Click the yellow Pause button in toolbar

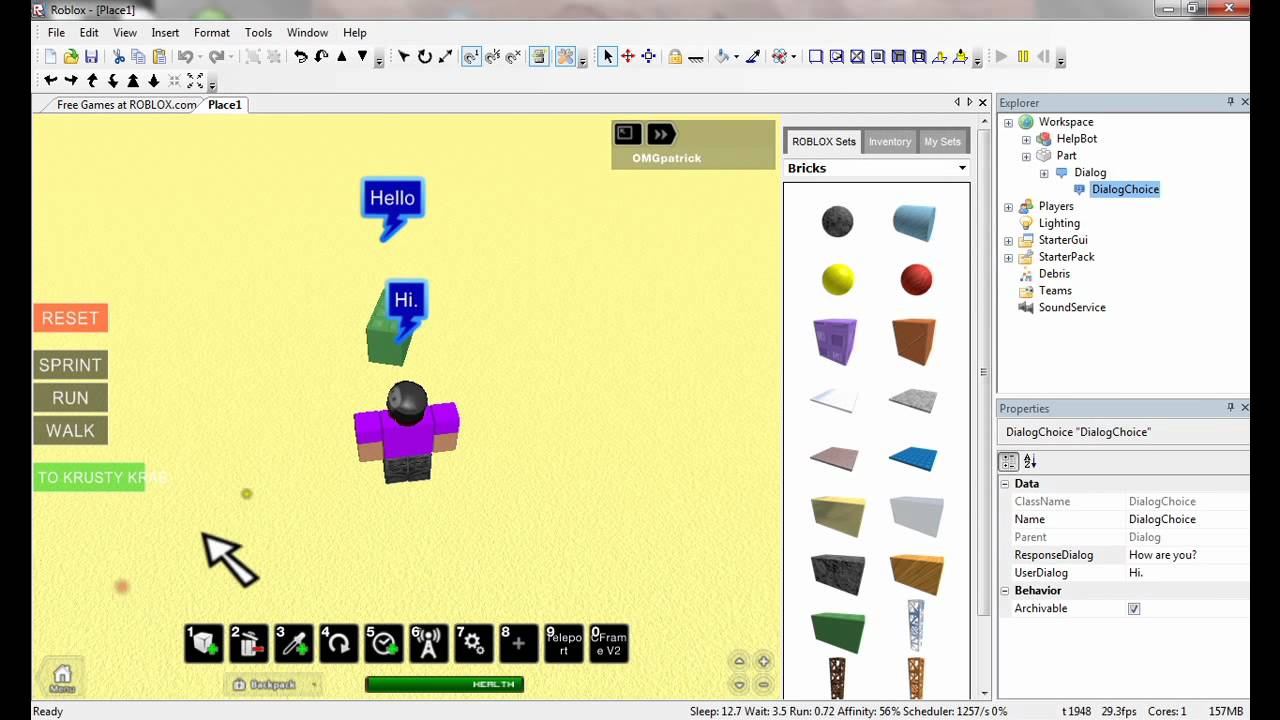pyautogui.click(x=1022, y=57)
